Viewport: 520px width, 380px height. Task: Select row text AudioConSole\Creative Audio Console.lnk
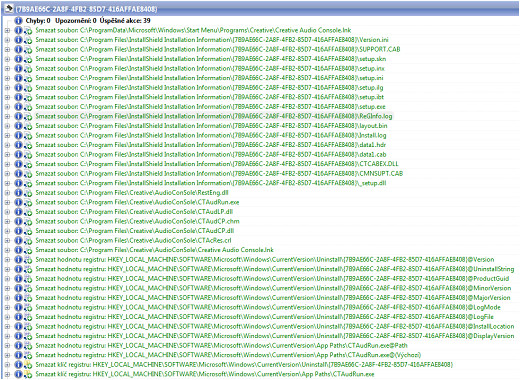click(155, 250)
